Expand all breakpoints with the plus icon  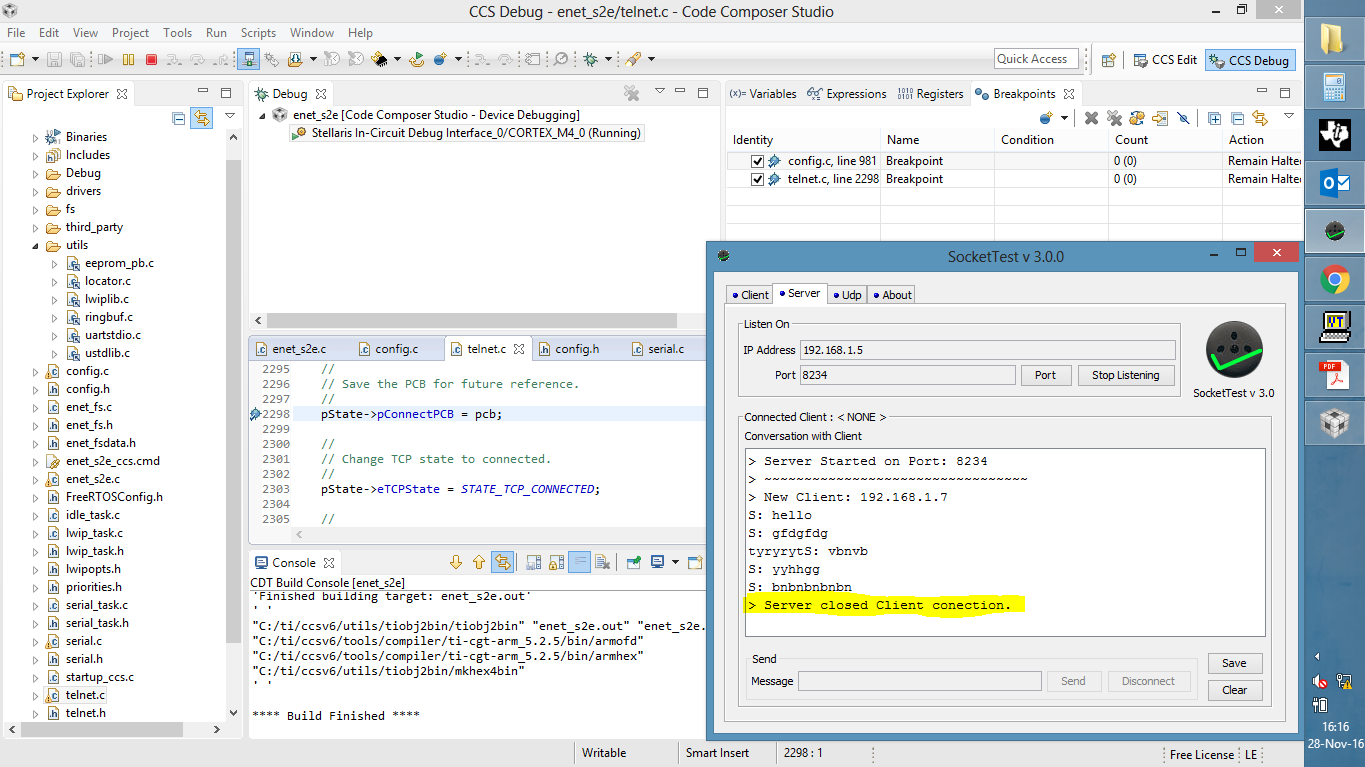[1214, 118]
